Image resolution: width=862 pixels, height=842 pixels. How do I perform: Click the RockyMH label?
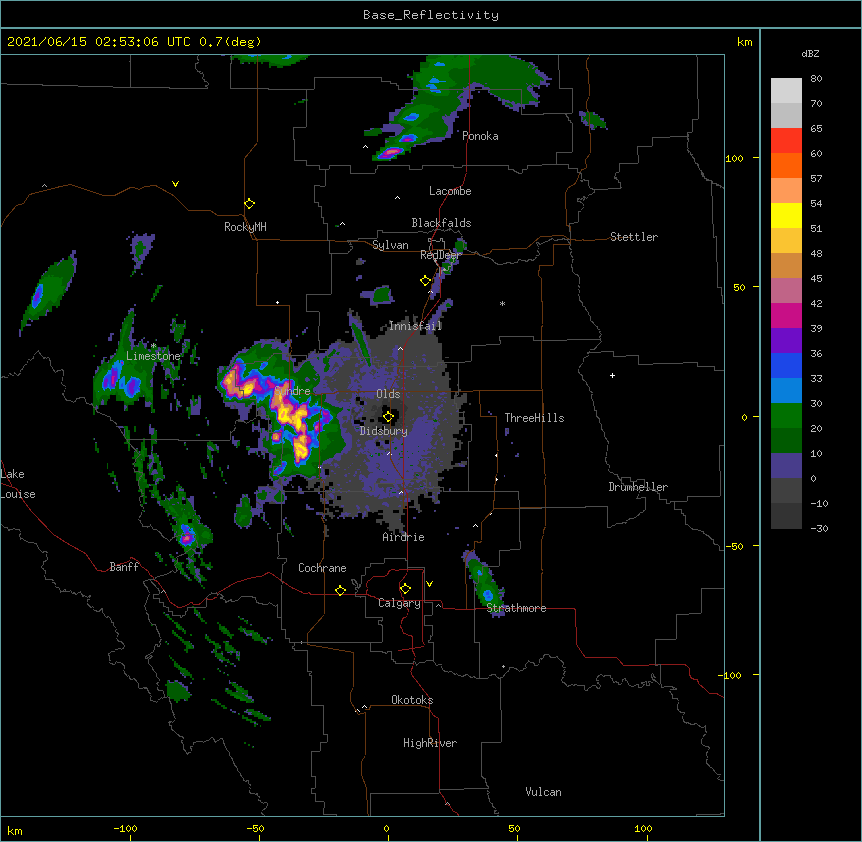click(245, 227)
